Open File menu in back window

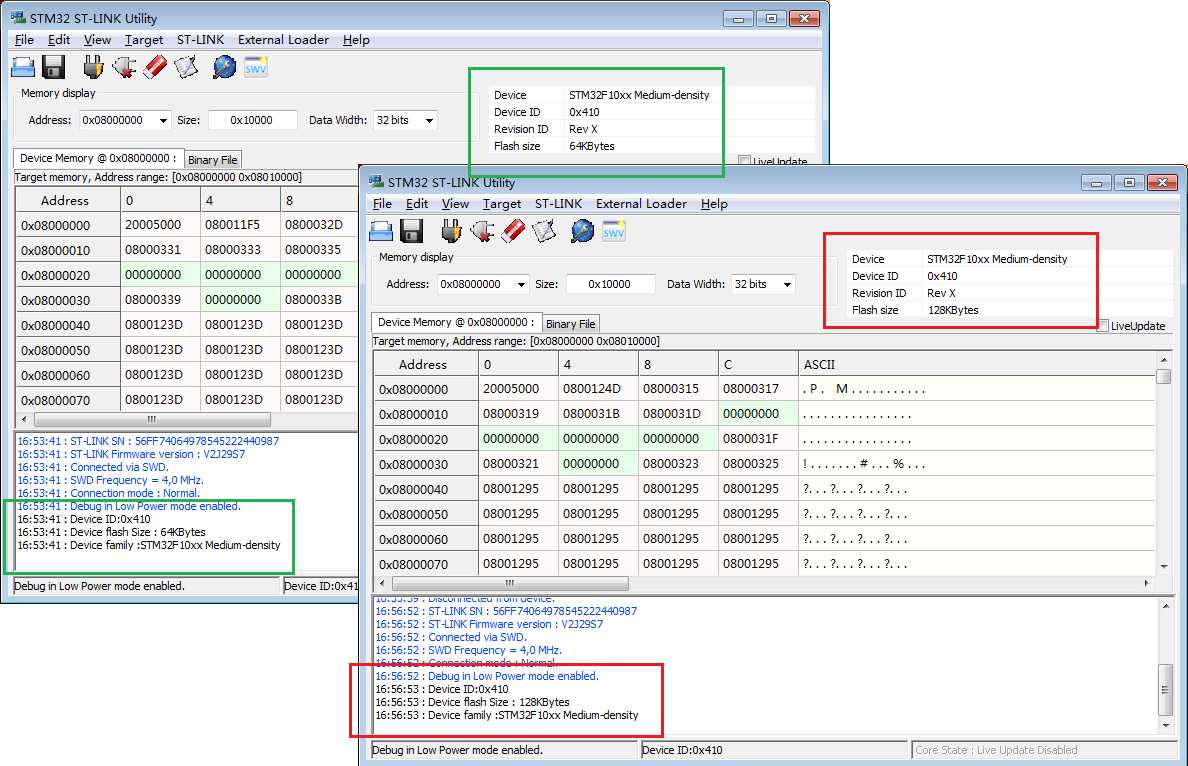24,39
